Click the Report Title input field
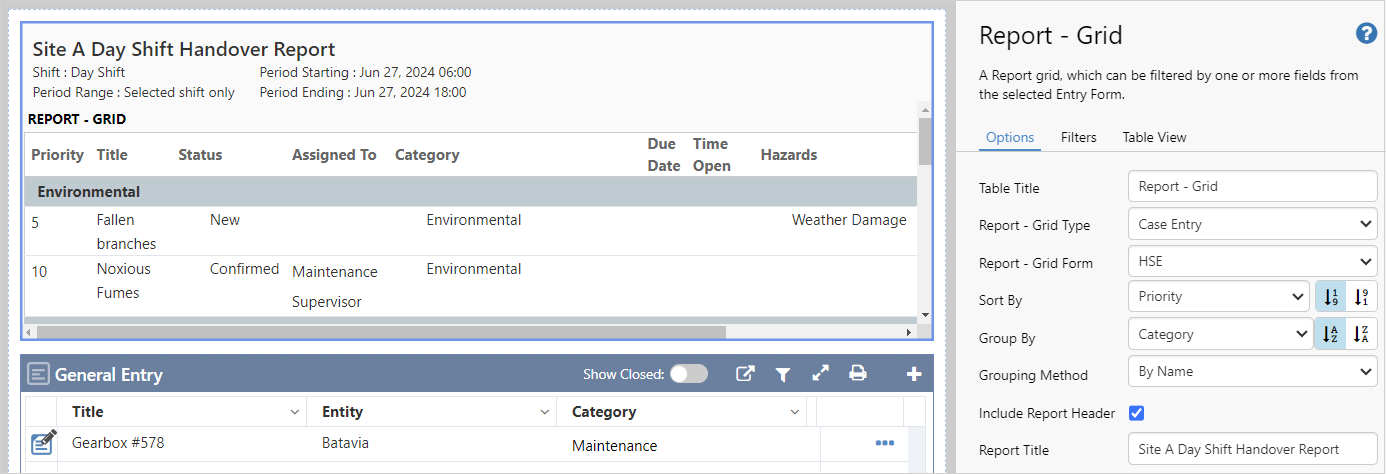This screenshot has width=1386, height=474. coord(1252,449)
